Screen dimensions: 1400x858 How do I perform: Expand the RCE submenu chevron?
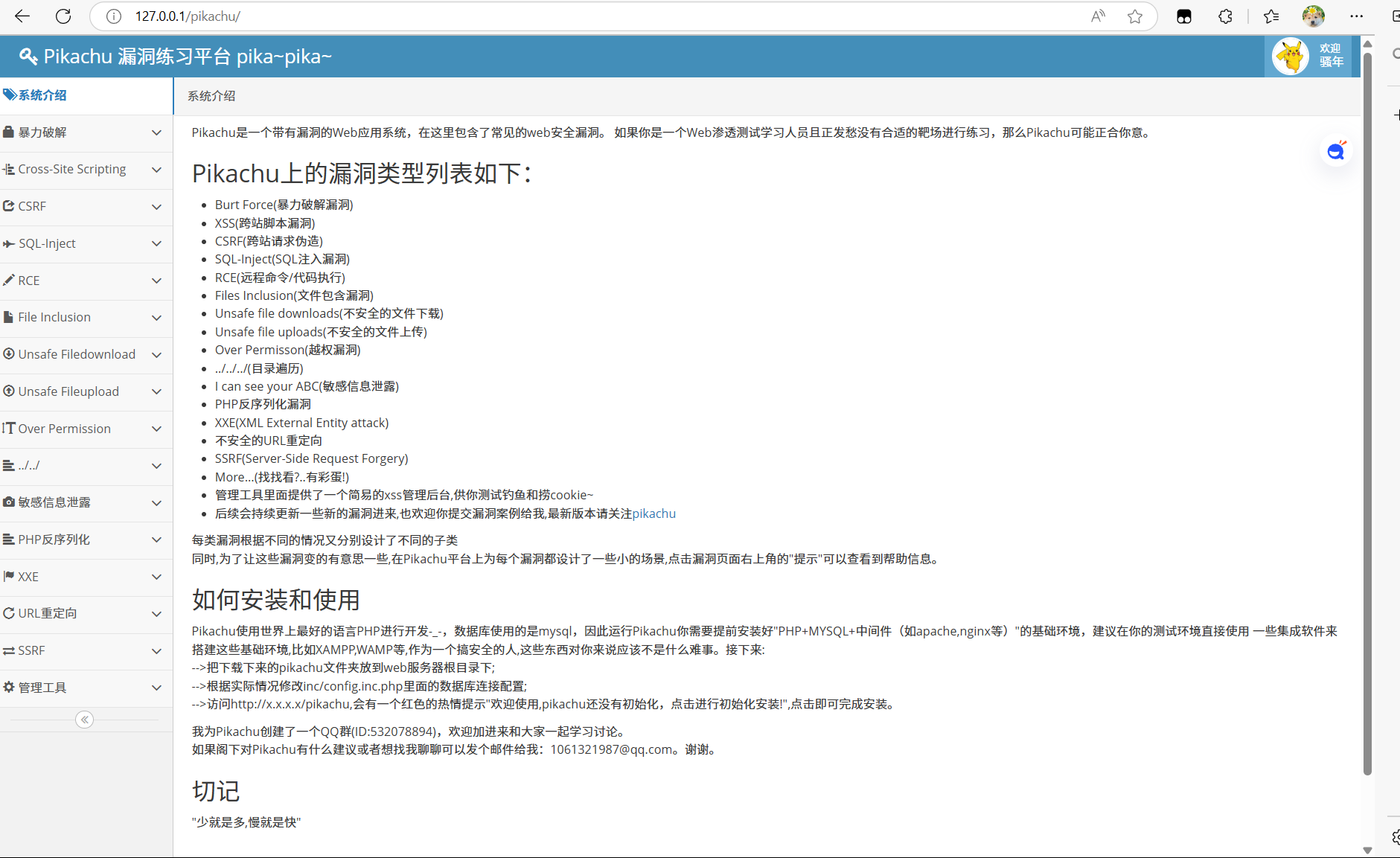point(156,281)
